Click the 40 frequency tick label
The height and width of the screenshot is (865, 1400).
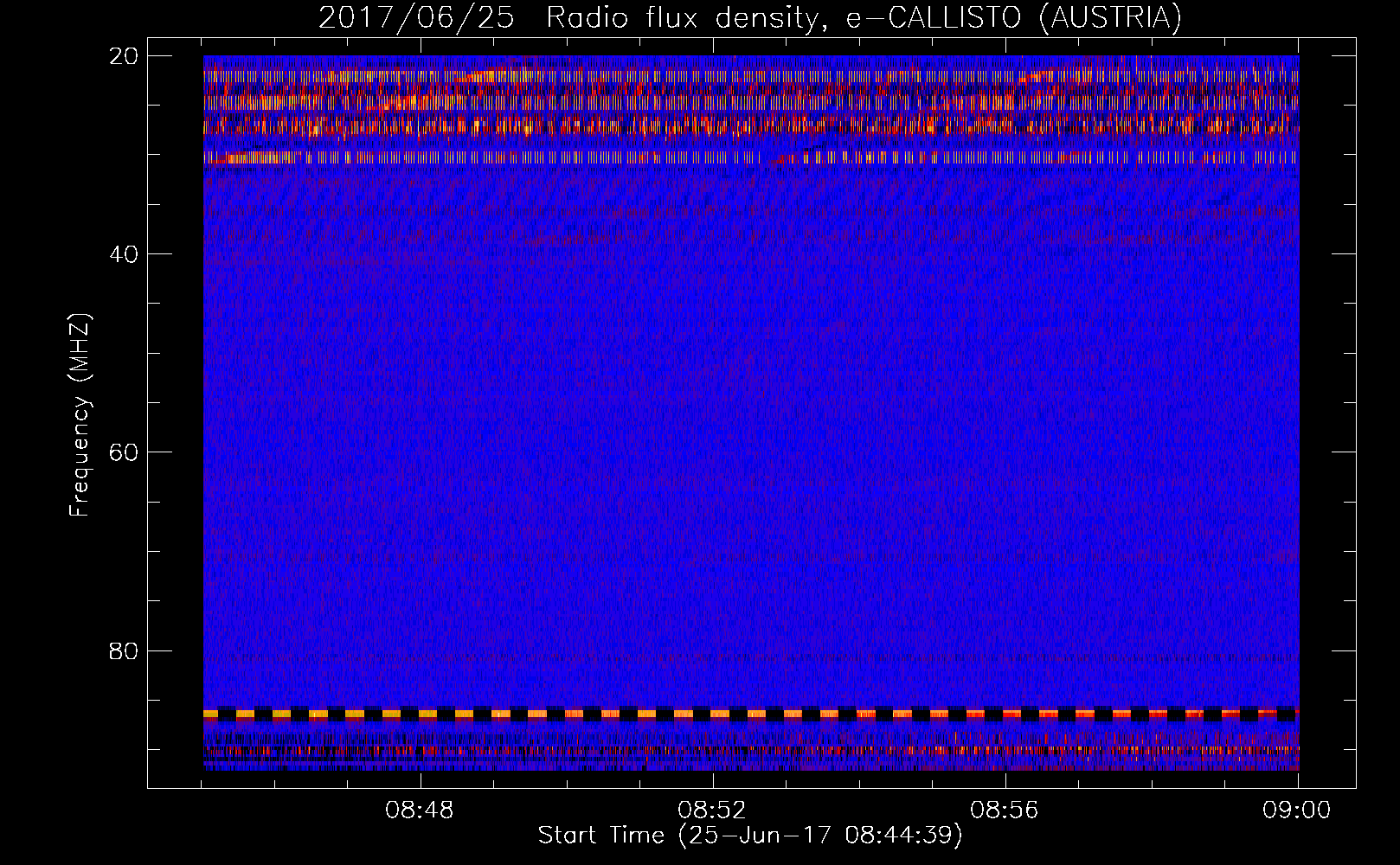pos(125,254)
